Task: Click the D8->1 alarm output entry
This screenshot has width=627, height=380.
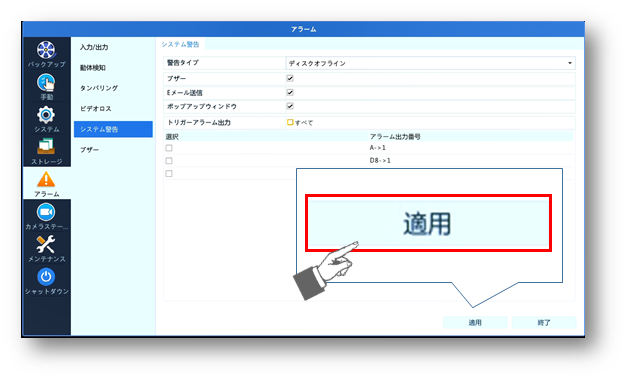Action: coord(380,161)
